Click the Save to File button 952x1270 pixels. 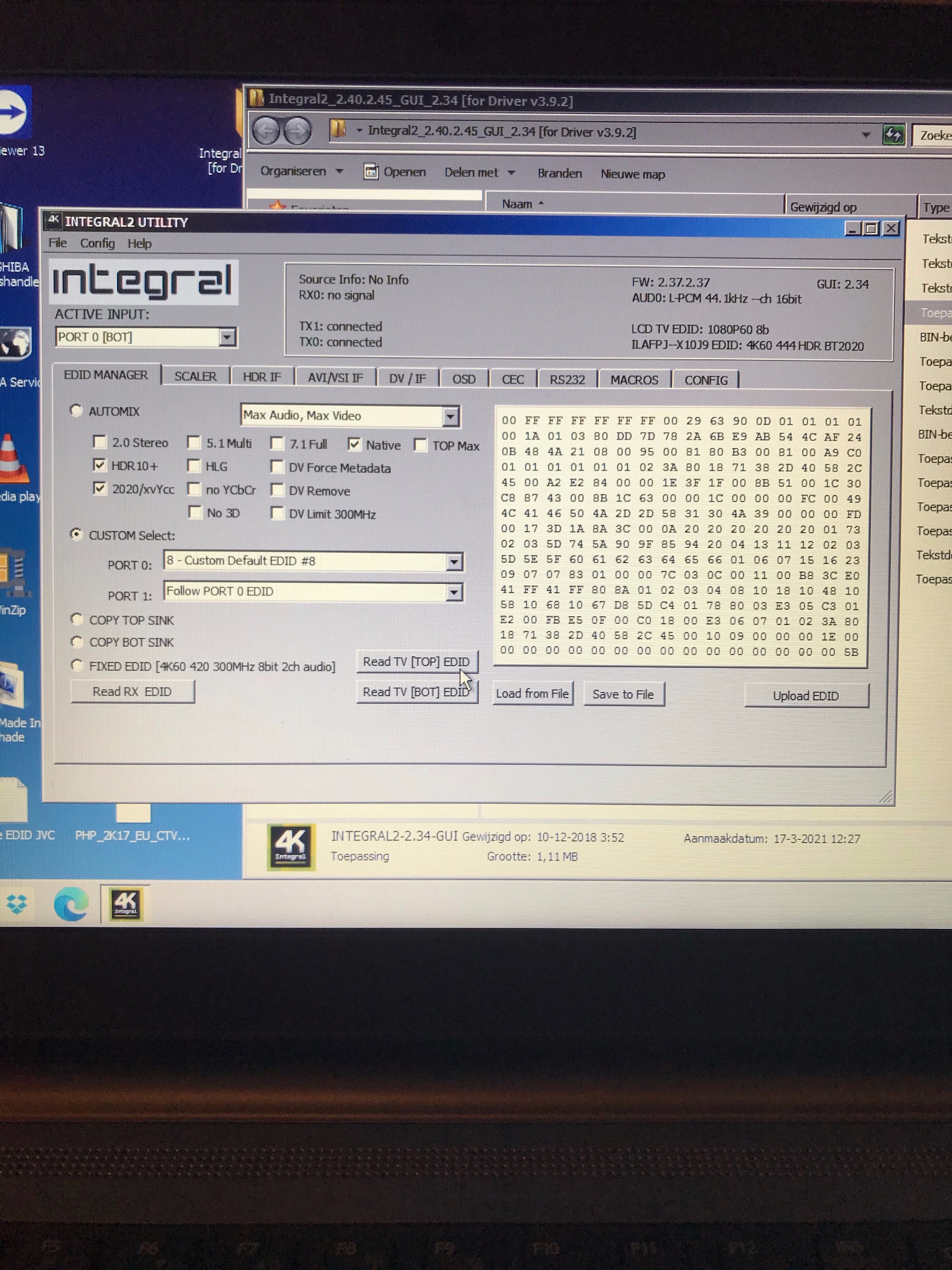[623, 694]
